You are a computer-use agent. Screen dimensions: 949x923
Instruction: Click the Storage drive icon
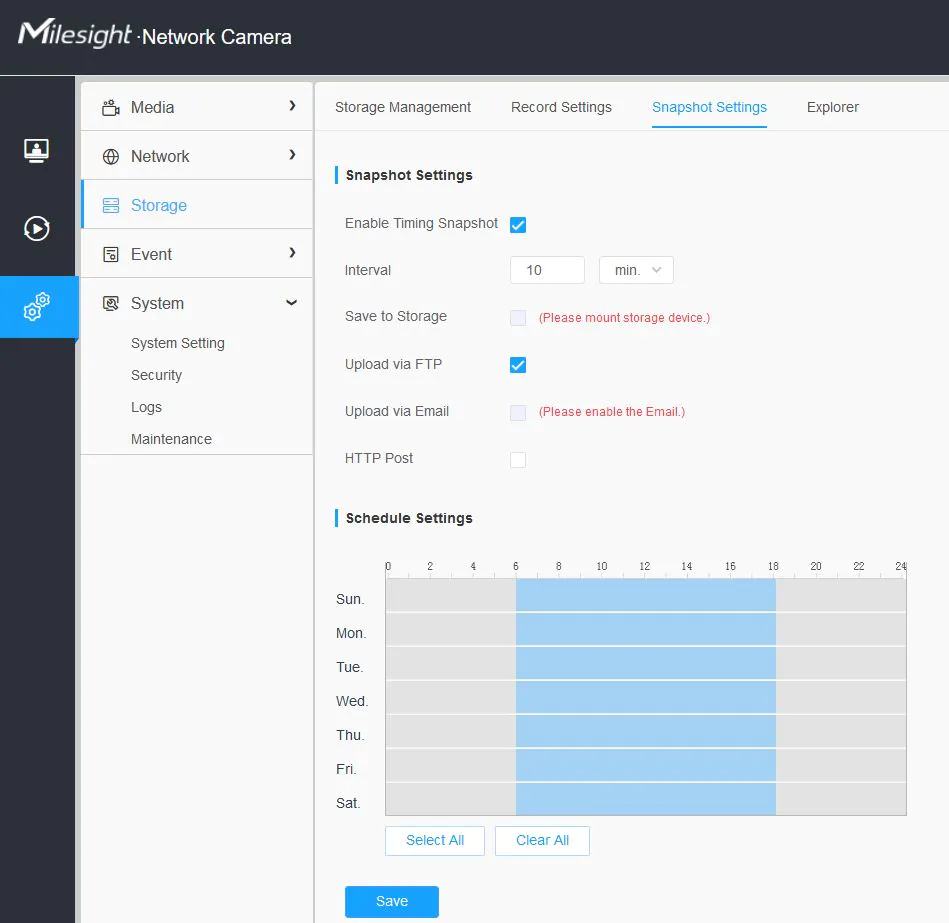click(x=111, y=206)
